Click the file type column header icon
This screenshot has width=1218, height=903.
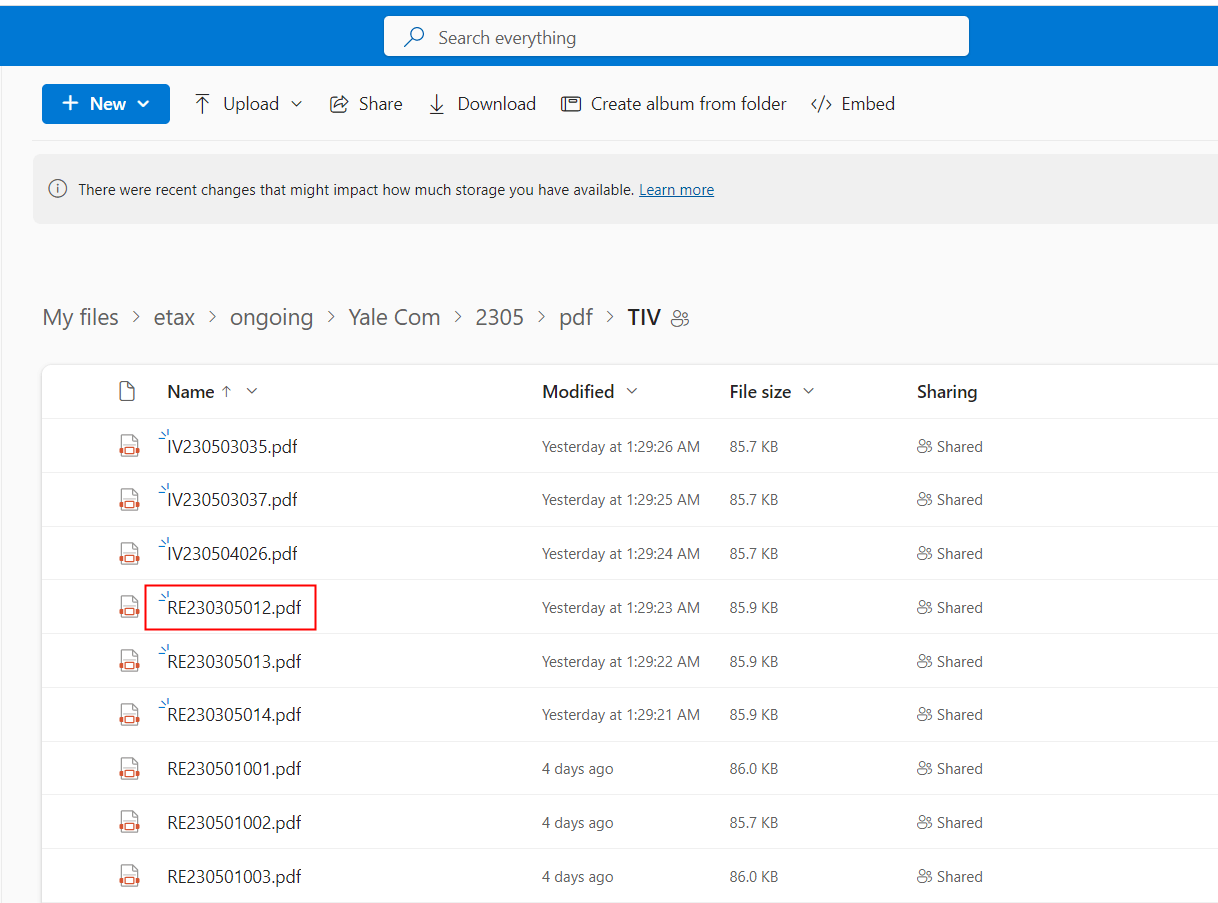click(x=127, y=391)
